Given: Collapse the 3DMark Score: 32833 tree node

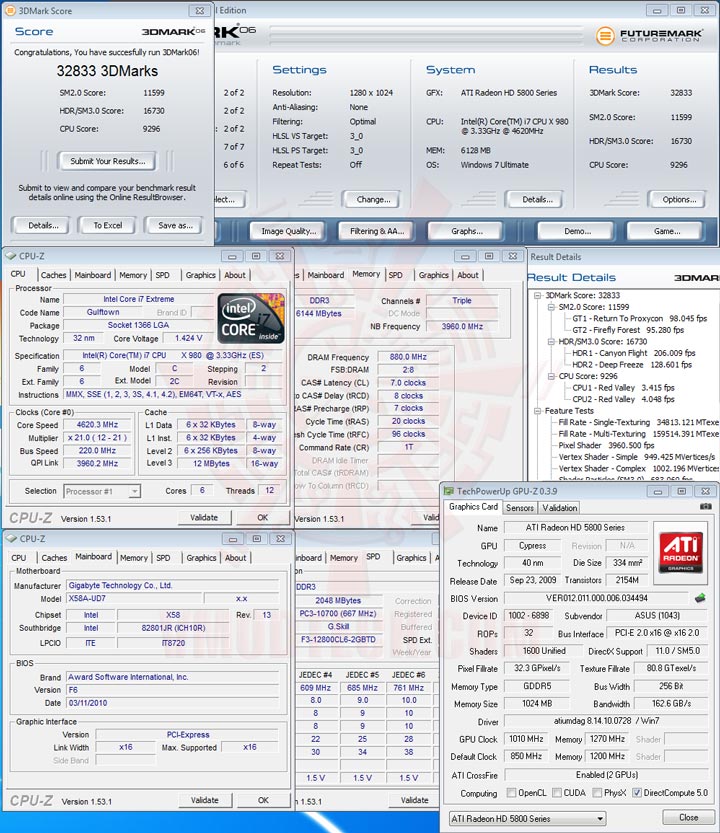Looking at the screenshot, I should (x=537, y=295).
